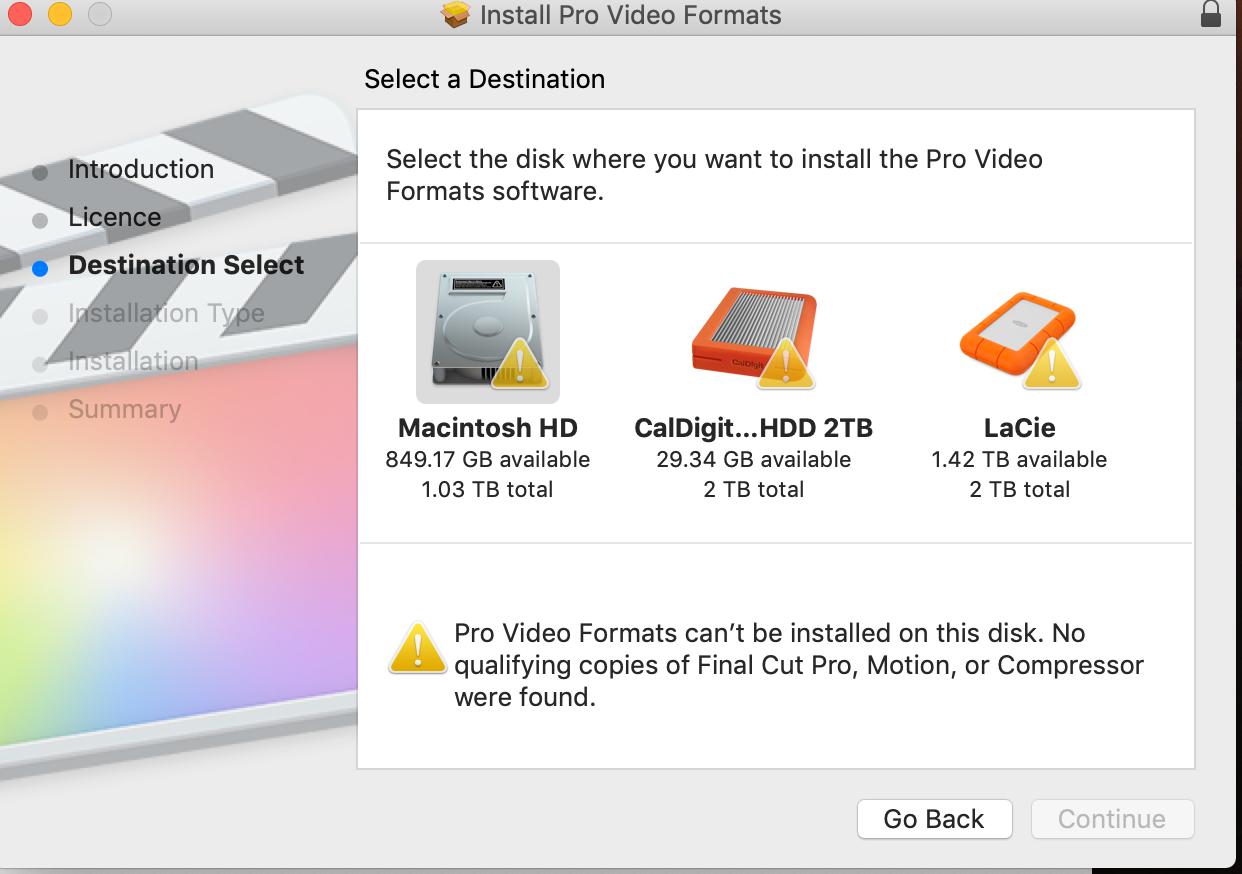Click the blue bullet beside Destination Select
Image resolution: width=1242 pixels, height=874 pixels.
pos(40,268)
